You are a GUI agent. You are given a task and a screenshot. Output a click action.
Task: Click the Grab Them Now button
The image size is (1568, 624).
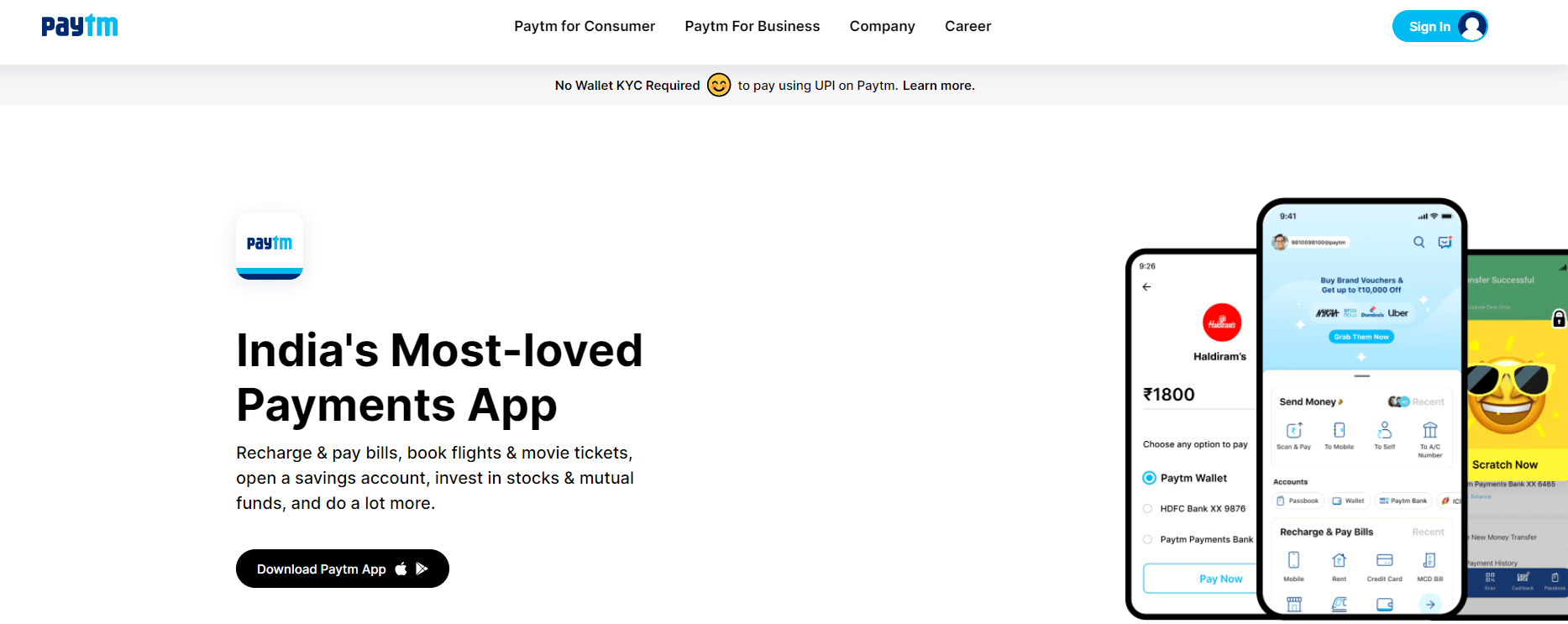coord(1361,337)
